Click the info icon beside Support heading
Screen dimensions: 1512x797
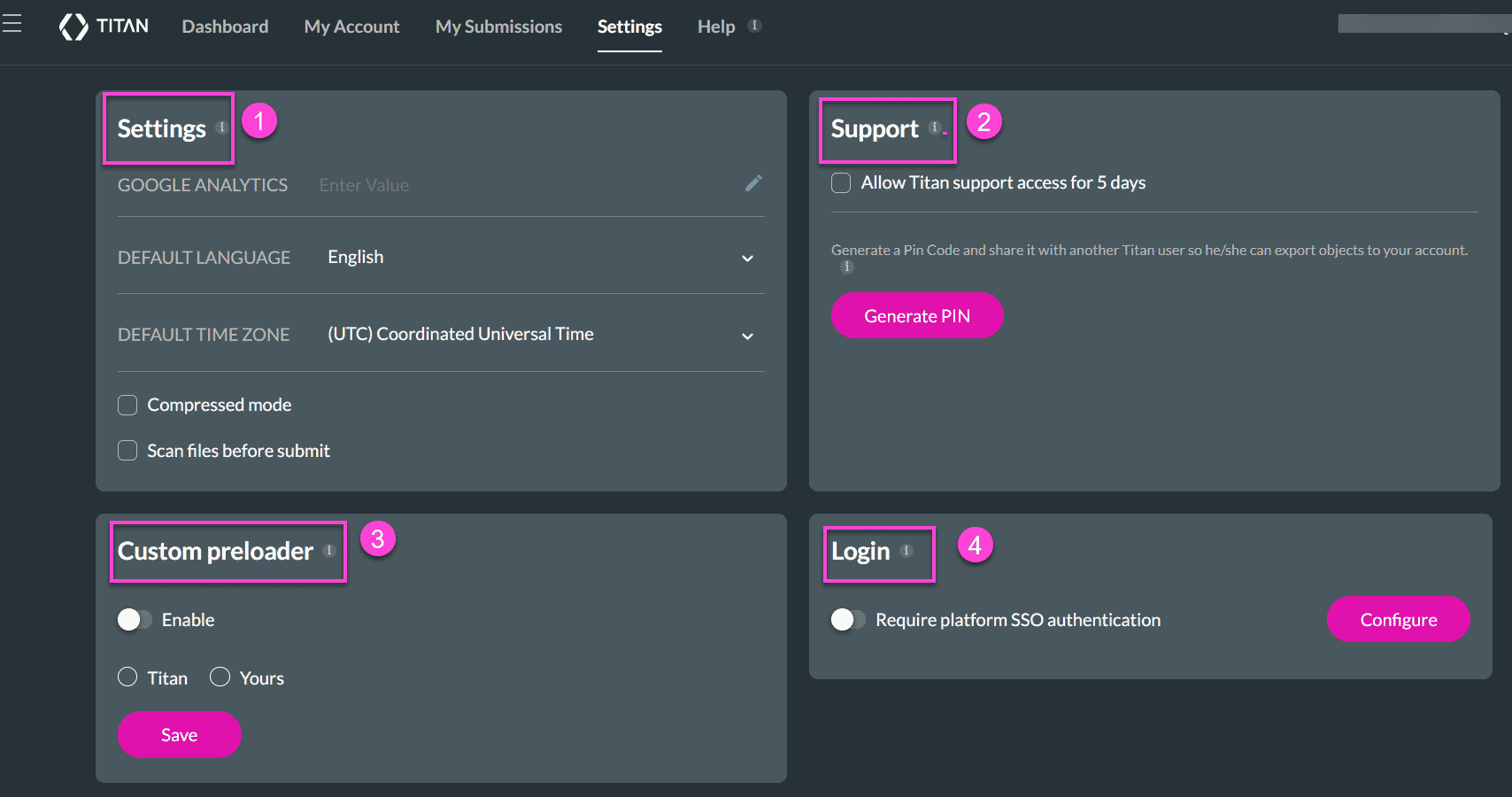point(934,127)
